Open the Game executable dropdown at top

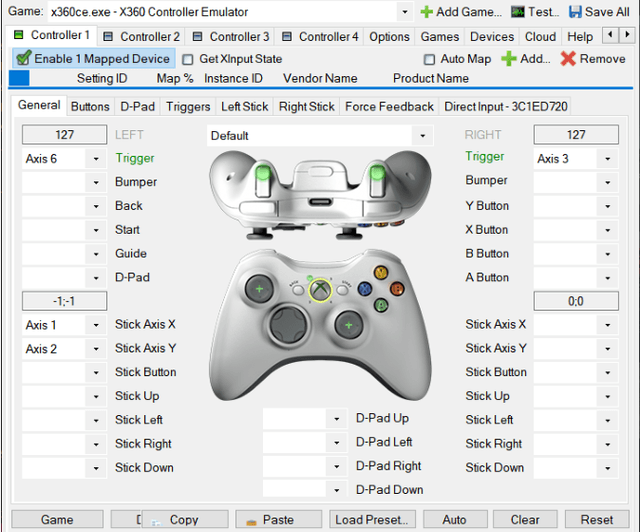(404, 12)
